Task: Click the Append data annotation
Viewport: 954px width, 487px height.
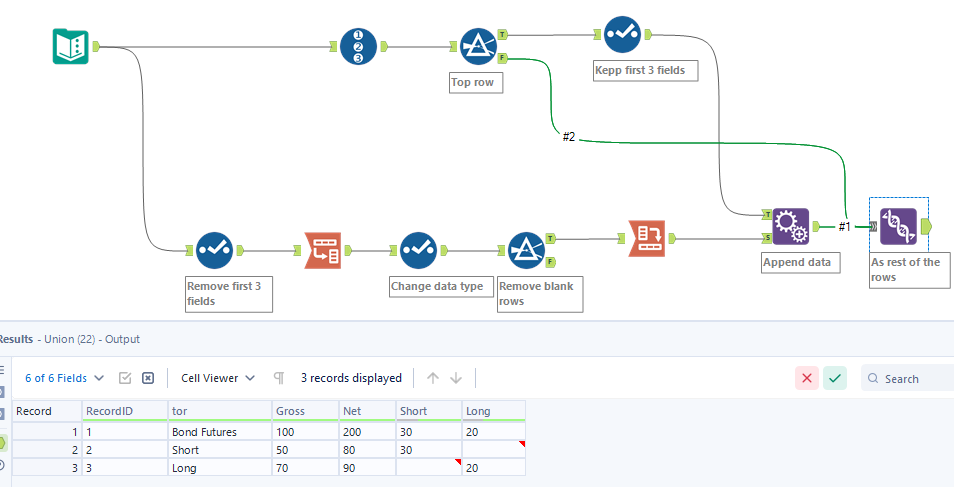Action: 801,262
